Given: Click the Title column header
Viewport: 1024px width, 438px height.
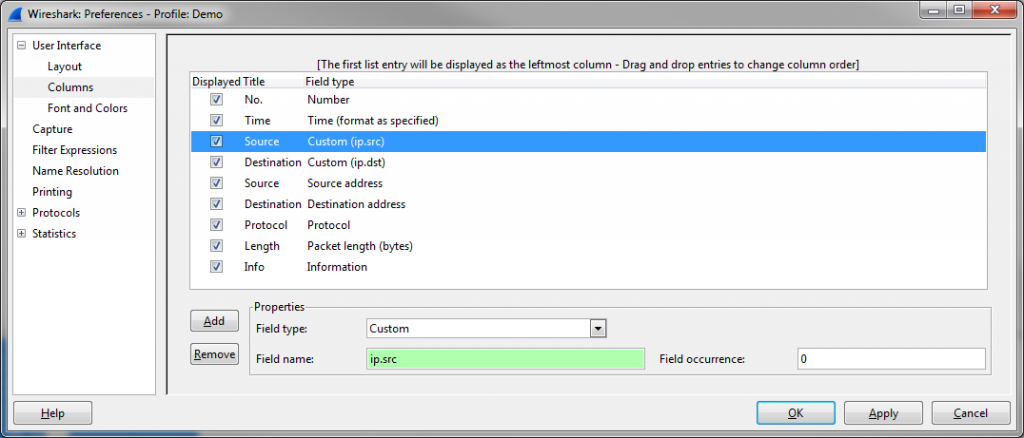Looking at the screenshot, I should (x=254, y=82).
